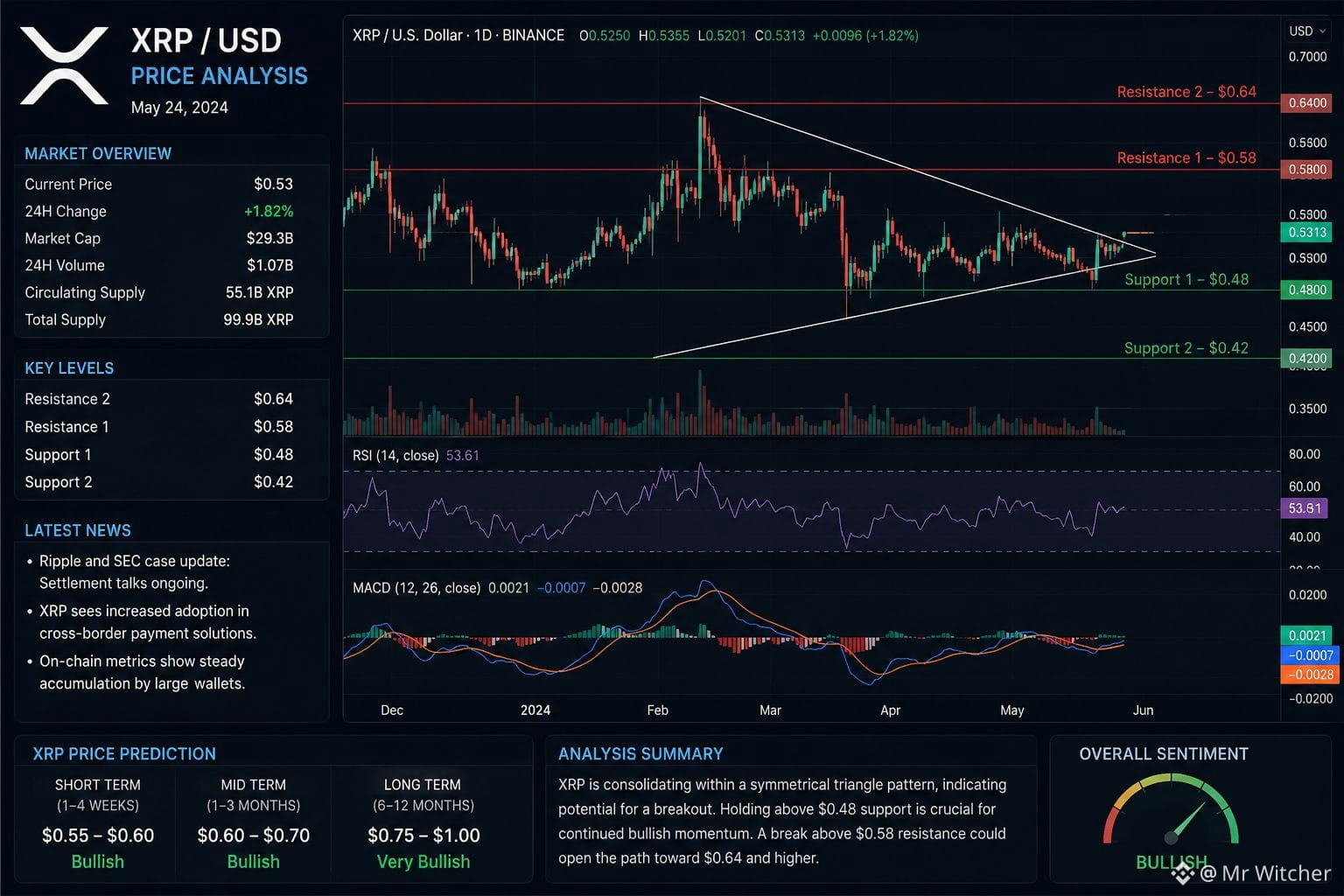This screenshot has height=896, width=1344.
Task: Click the green 0.4800 price axis tag
Action: click(1307, 290)
